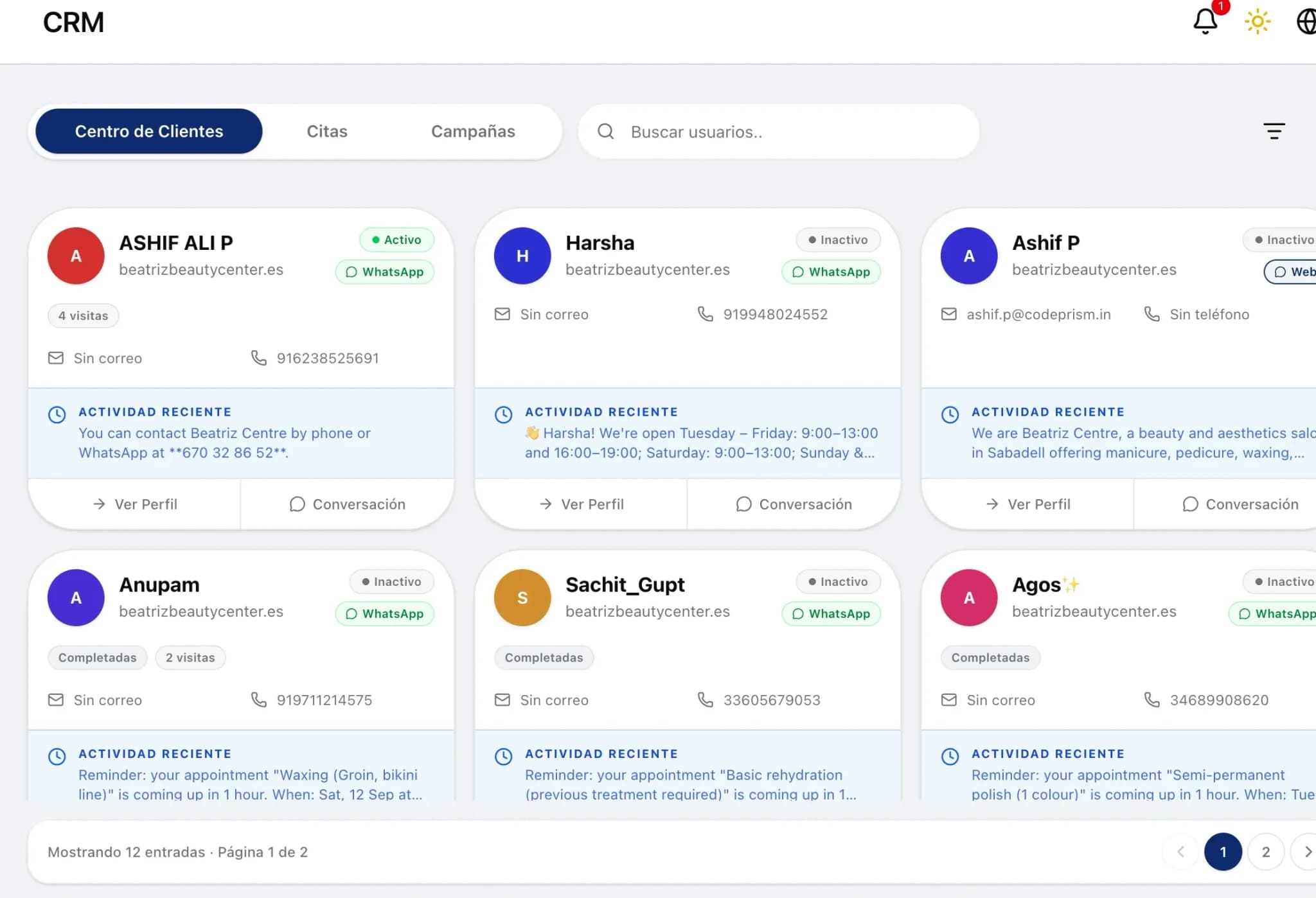Click the Activo status badge
The image size is (1316, 898).
[397, 240]
